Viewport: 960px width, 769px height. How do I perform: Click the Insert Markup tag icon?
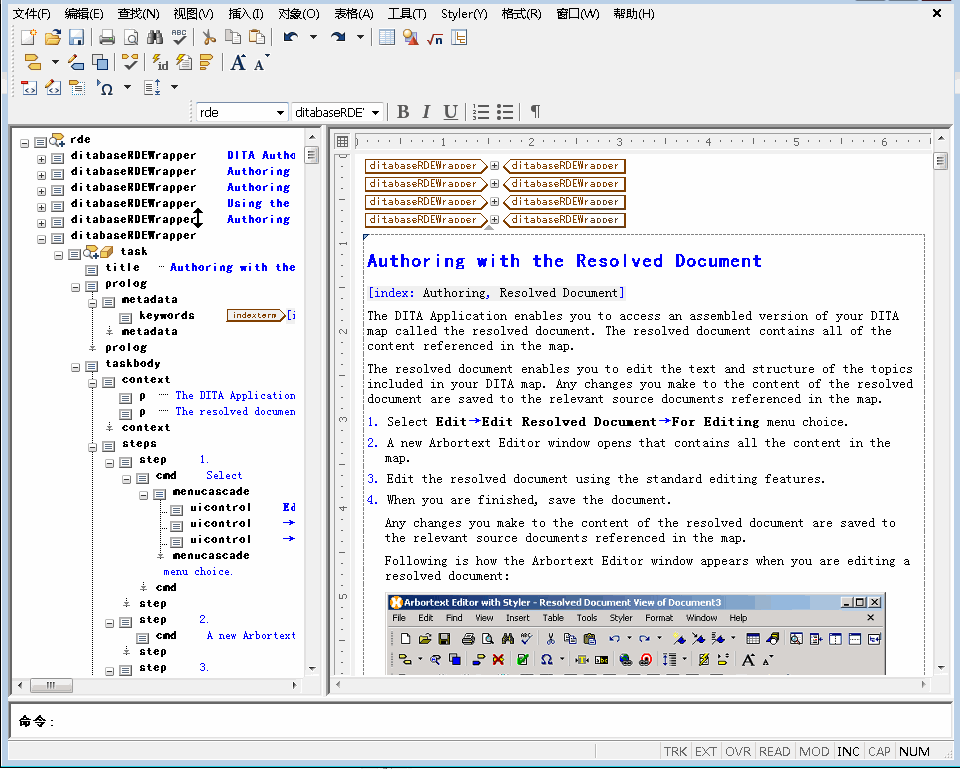pyautogui.click(x=32, y=62)
